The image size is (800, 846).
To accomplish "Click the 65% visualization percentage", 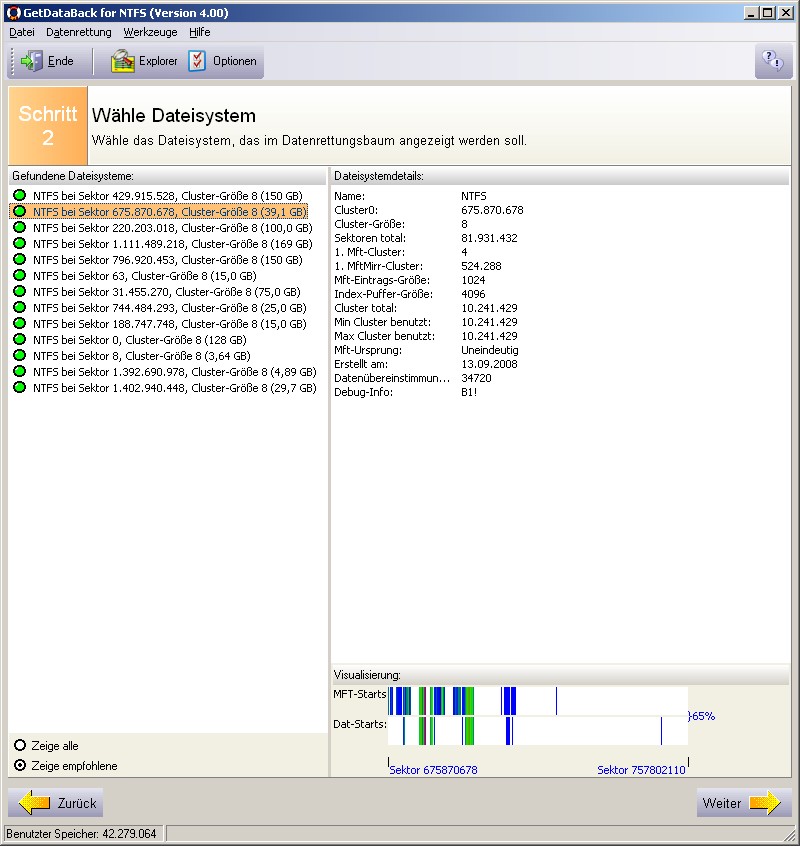I will click(x=701, y=716).
